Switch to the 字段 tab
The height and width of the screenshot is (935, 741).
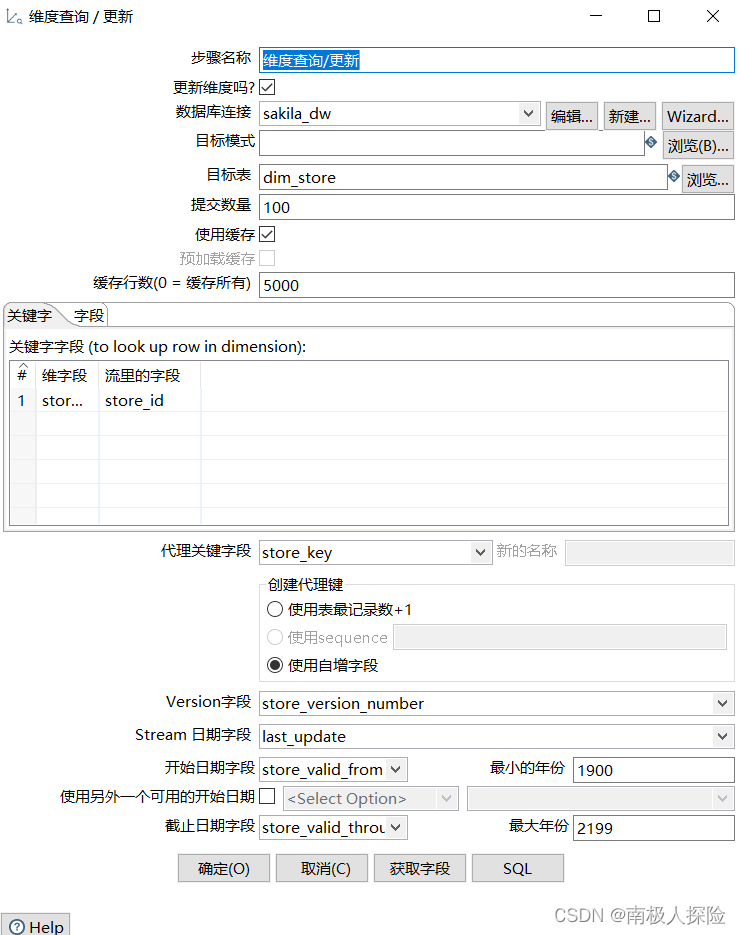pyautogui.click(x=89, y=315)
